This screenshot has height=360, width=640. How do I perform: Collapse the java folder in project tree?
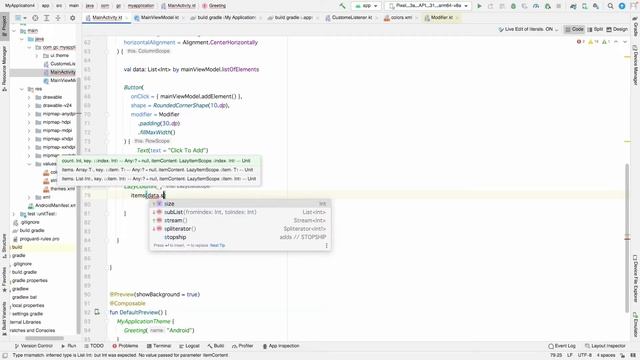pos(22,39)
